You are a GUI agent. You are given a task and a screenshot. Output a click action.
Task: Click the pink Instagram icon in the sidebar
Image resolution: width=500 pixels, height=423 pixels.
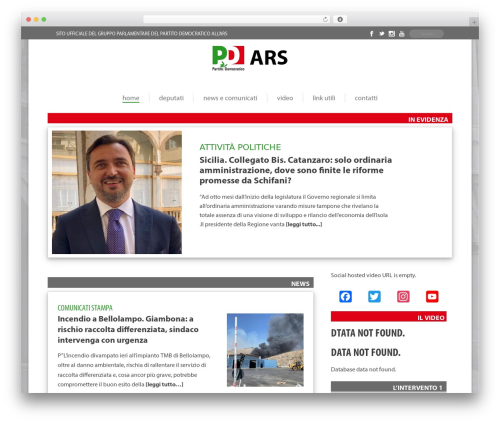pyautogui.click(x=403, y=296)
